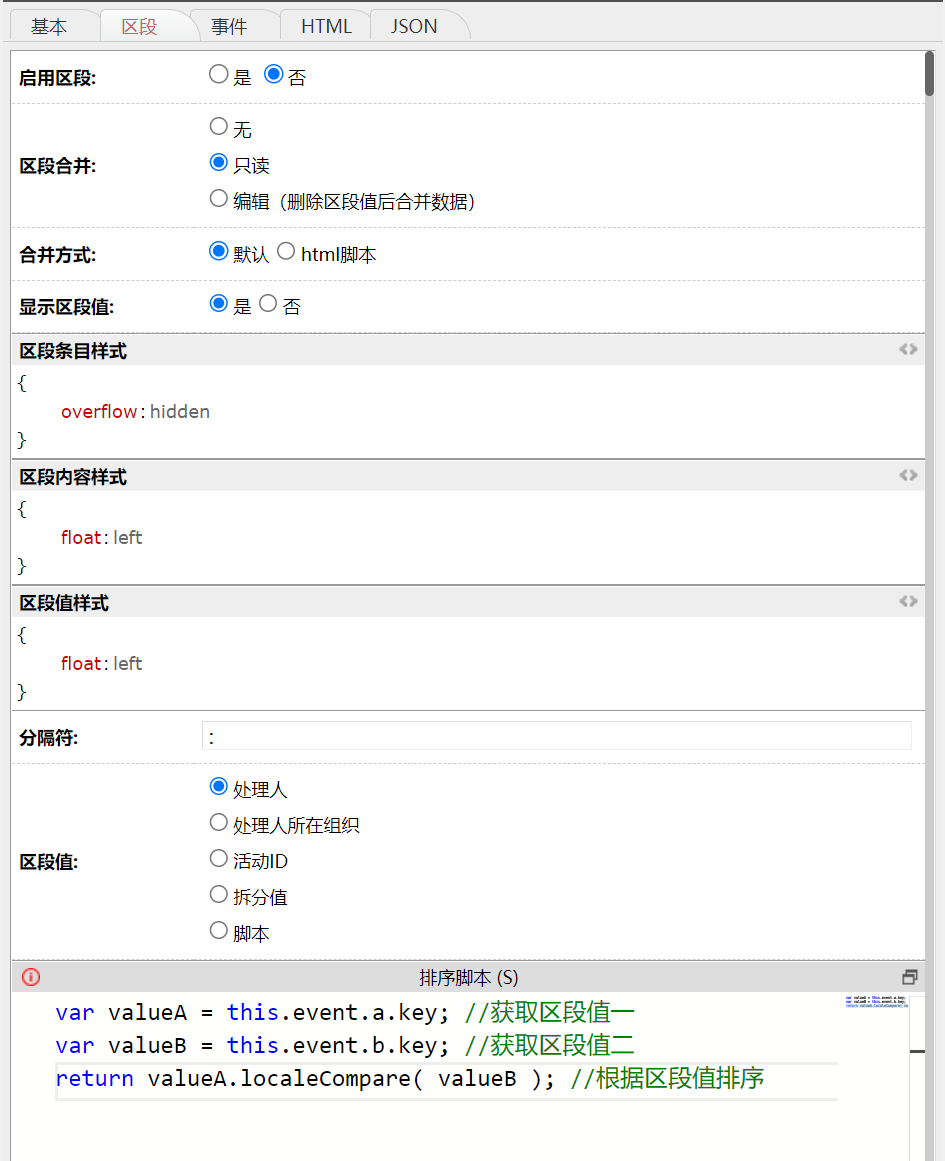Click the code toggle icon for 区段值样式
This screenshot has width=945, height=1161.
point(907,602)
